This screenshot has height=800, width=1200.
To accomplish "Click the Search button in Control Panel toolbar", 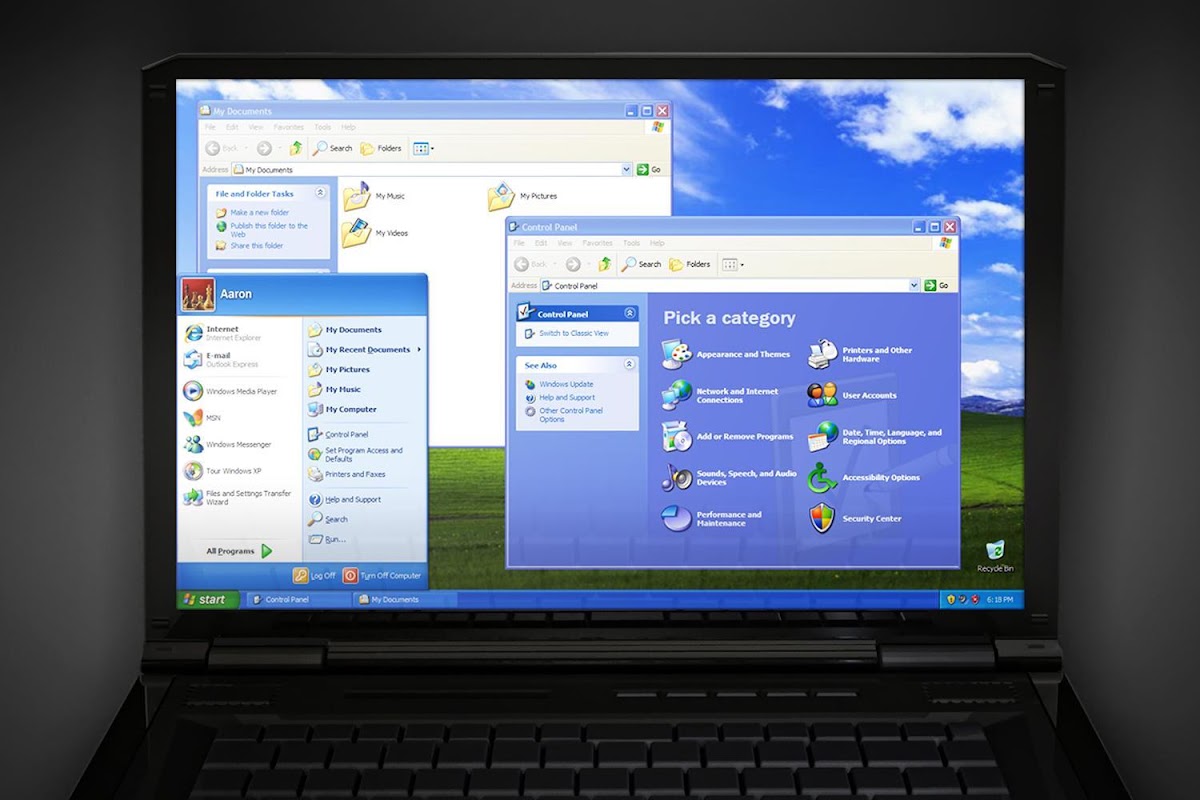I will click(x=641, y=264).
